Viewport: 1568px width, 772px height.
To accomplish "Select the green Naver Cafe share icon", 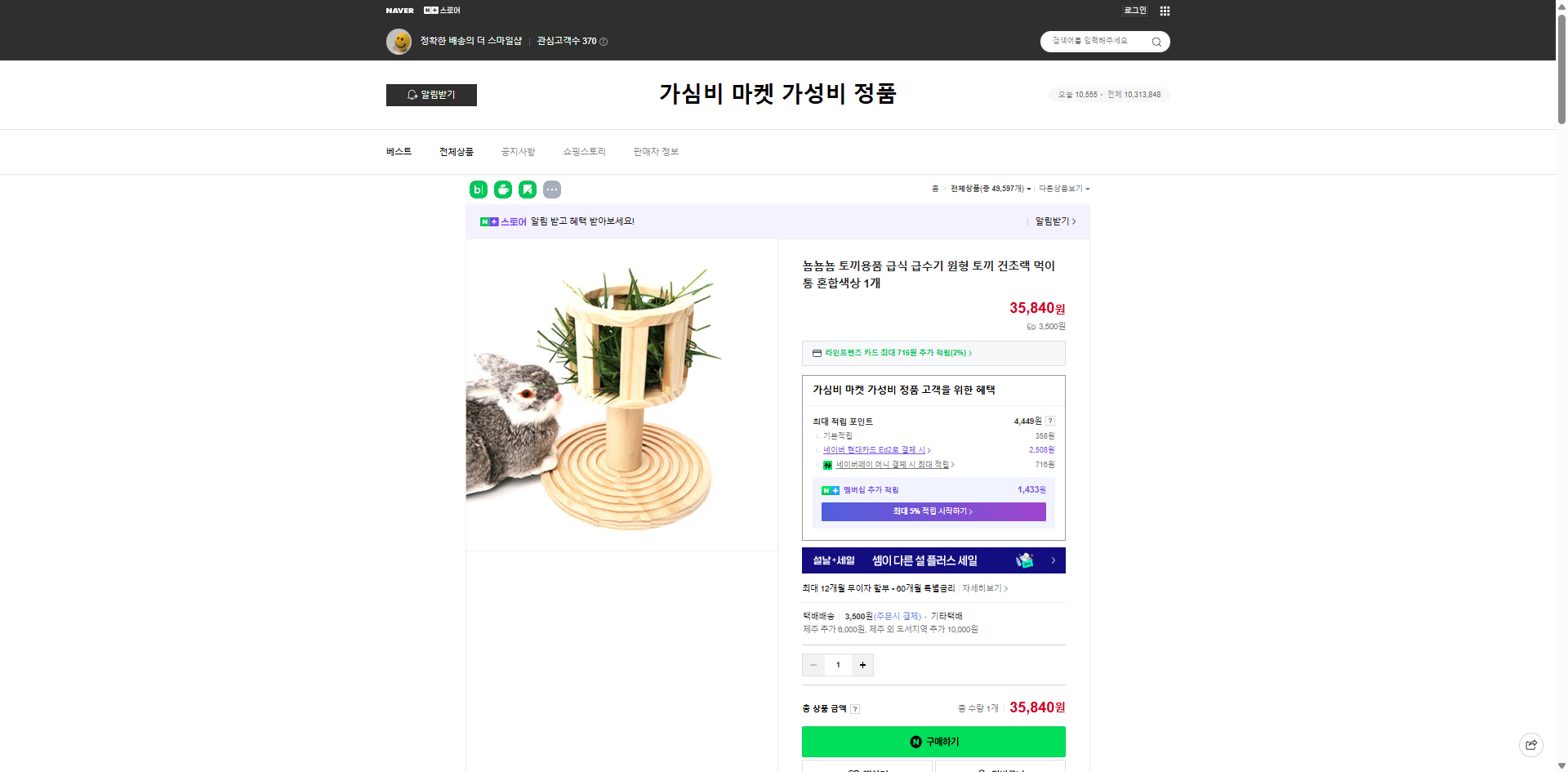I will (503, 189).
